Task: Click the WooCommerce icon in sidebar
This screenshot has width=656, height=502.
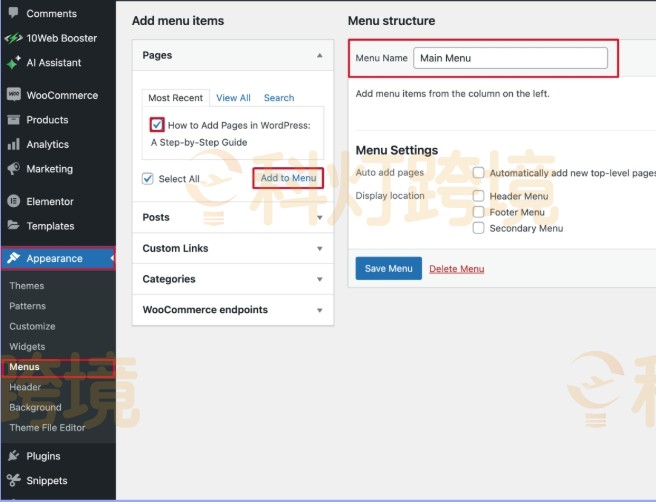Action: click(13, 95)
